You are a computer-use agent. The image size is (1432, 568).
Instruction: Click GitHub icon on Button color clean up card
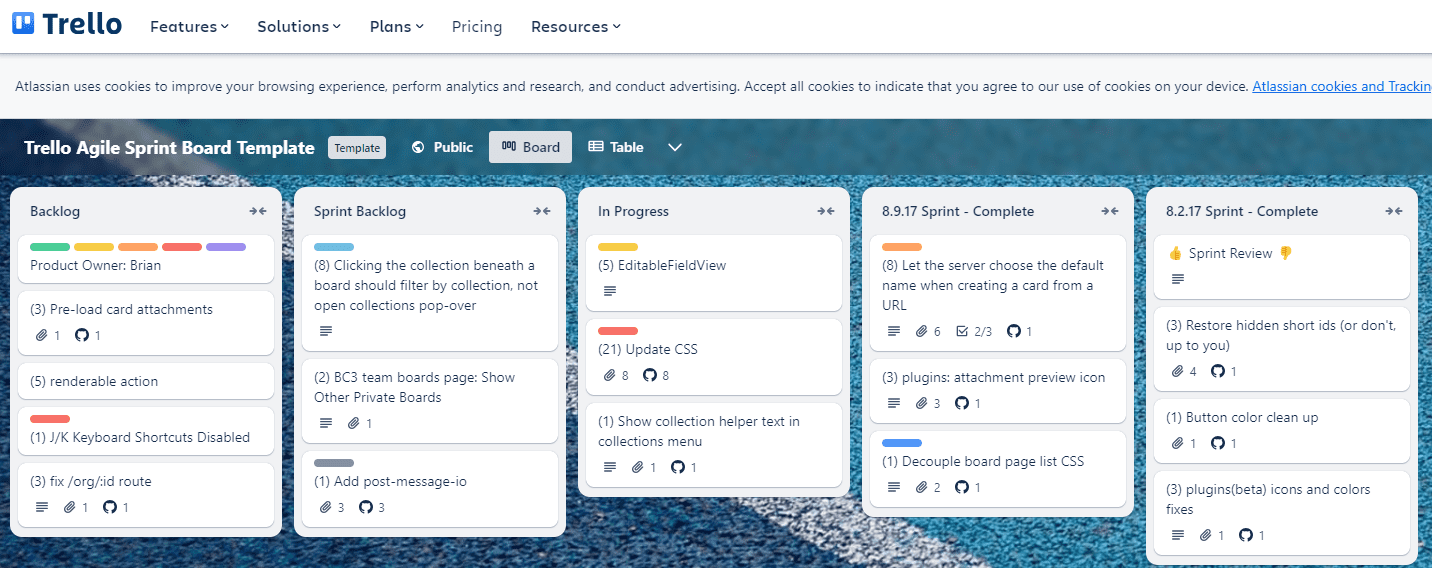pyautogui.click(x=1218, y=443)
